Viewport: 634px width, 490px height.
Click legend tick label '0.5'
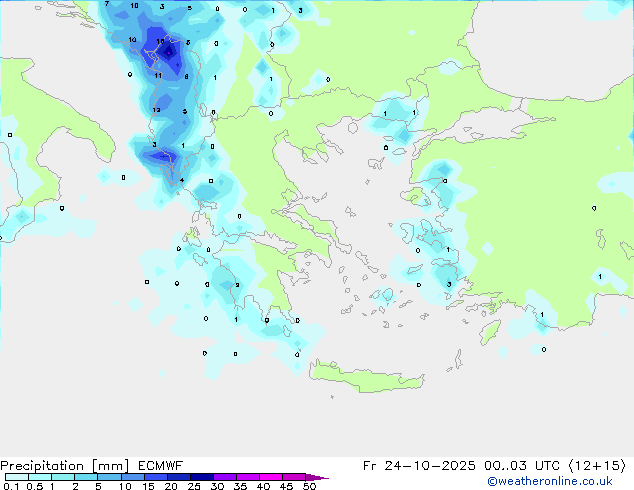tap(35, 486)
